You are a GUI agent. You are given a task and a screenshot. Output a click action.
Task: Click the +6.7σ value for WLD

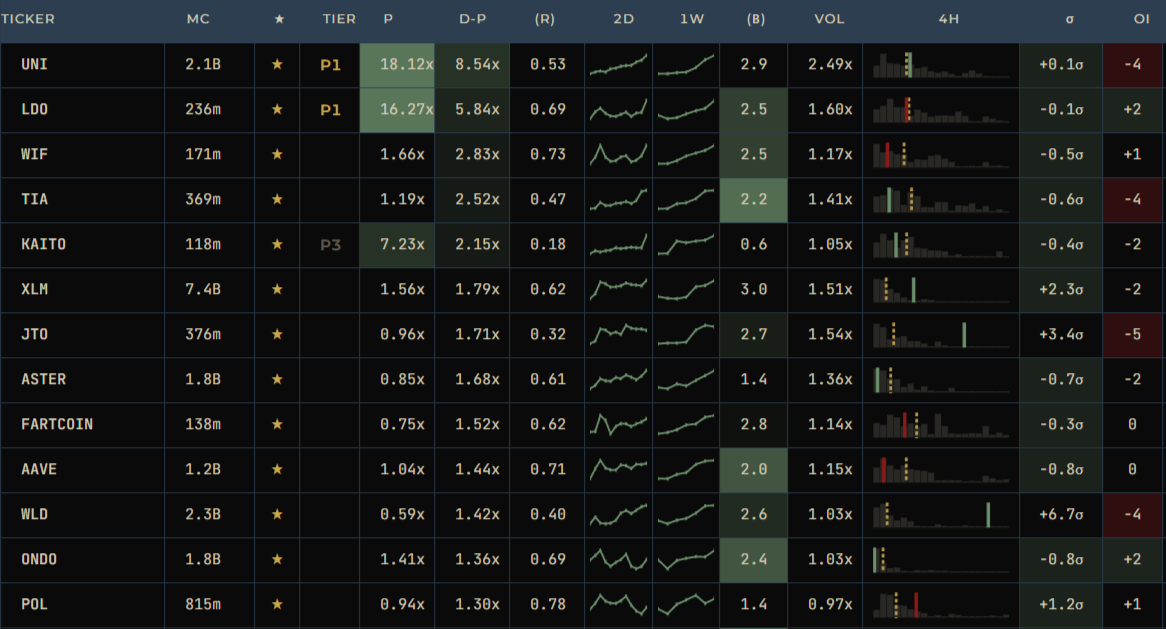pyautogui.click(x=1061, y=515)
